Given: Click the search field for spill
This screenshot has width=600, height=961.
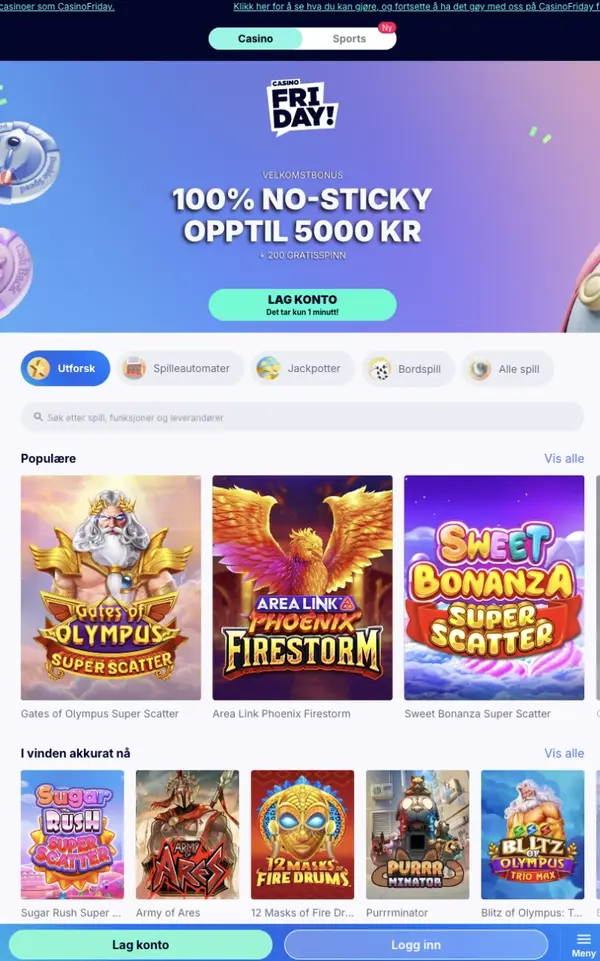Looking at the screenshot, I should 302,417.
